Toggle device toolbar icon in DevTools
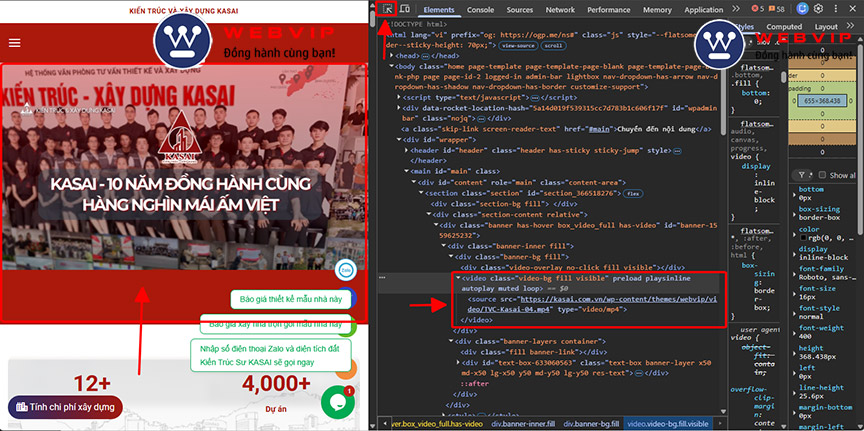 [x=404, y=9]
